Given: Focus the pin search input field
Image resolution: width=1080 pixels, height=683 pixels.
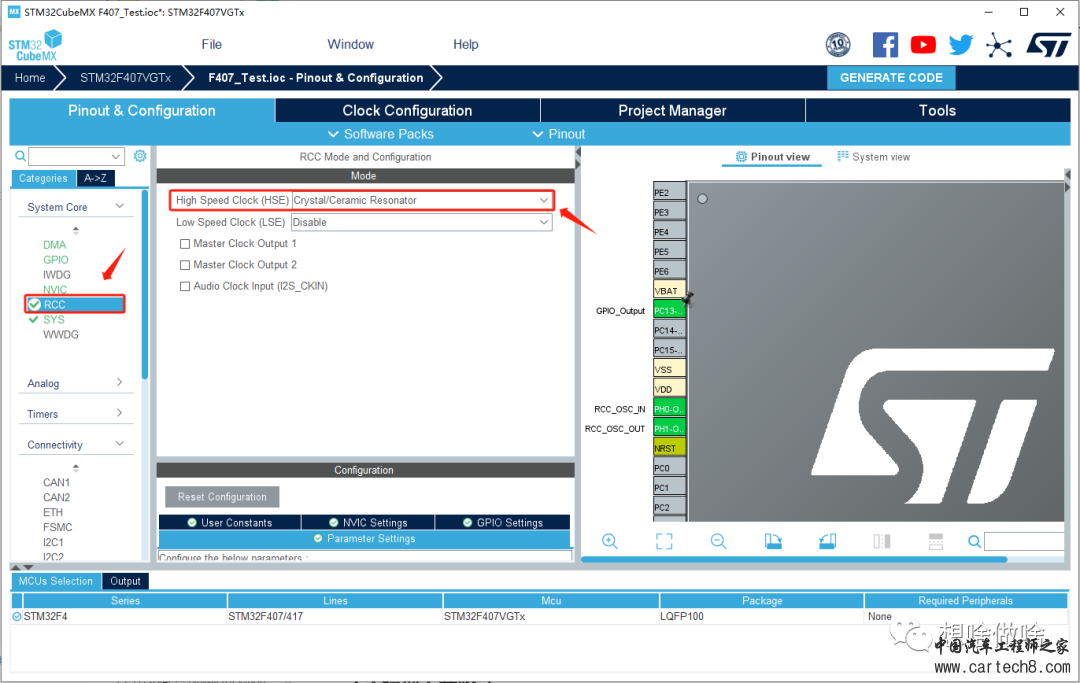Looking at the screenshot, I should pos(1025,542).
